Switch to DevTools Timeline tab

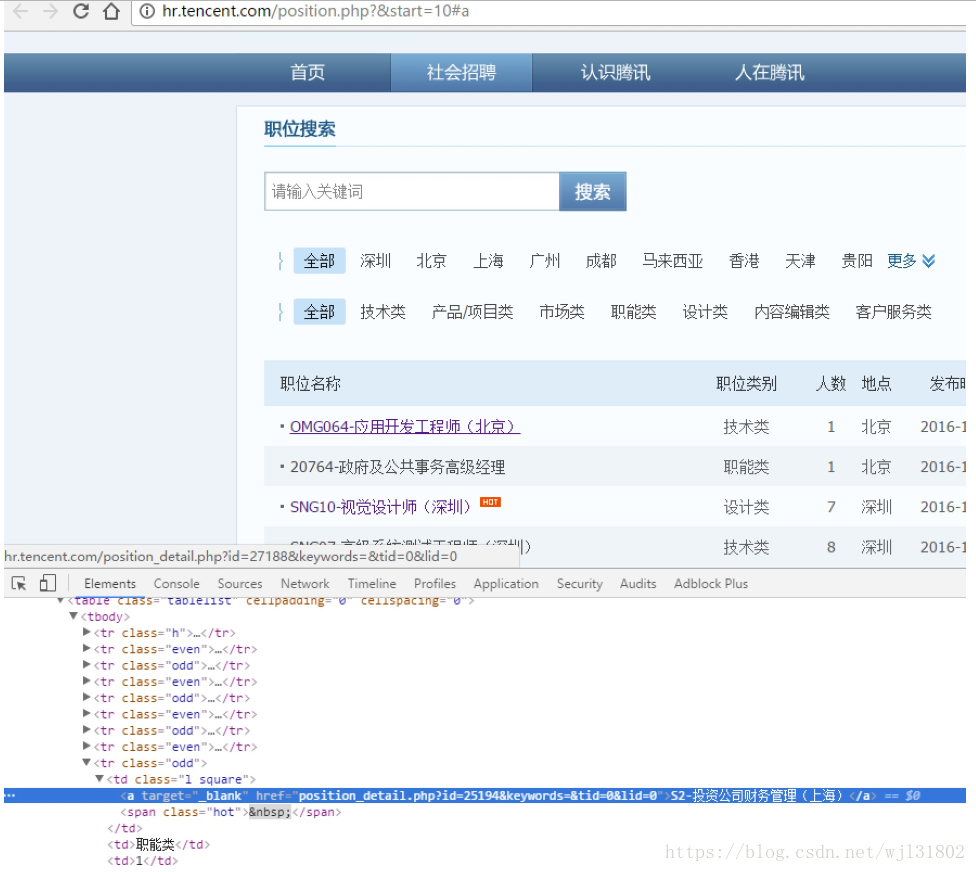pos(372,584)
